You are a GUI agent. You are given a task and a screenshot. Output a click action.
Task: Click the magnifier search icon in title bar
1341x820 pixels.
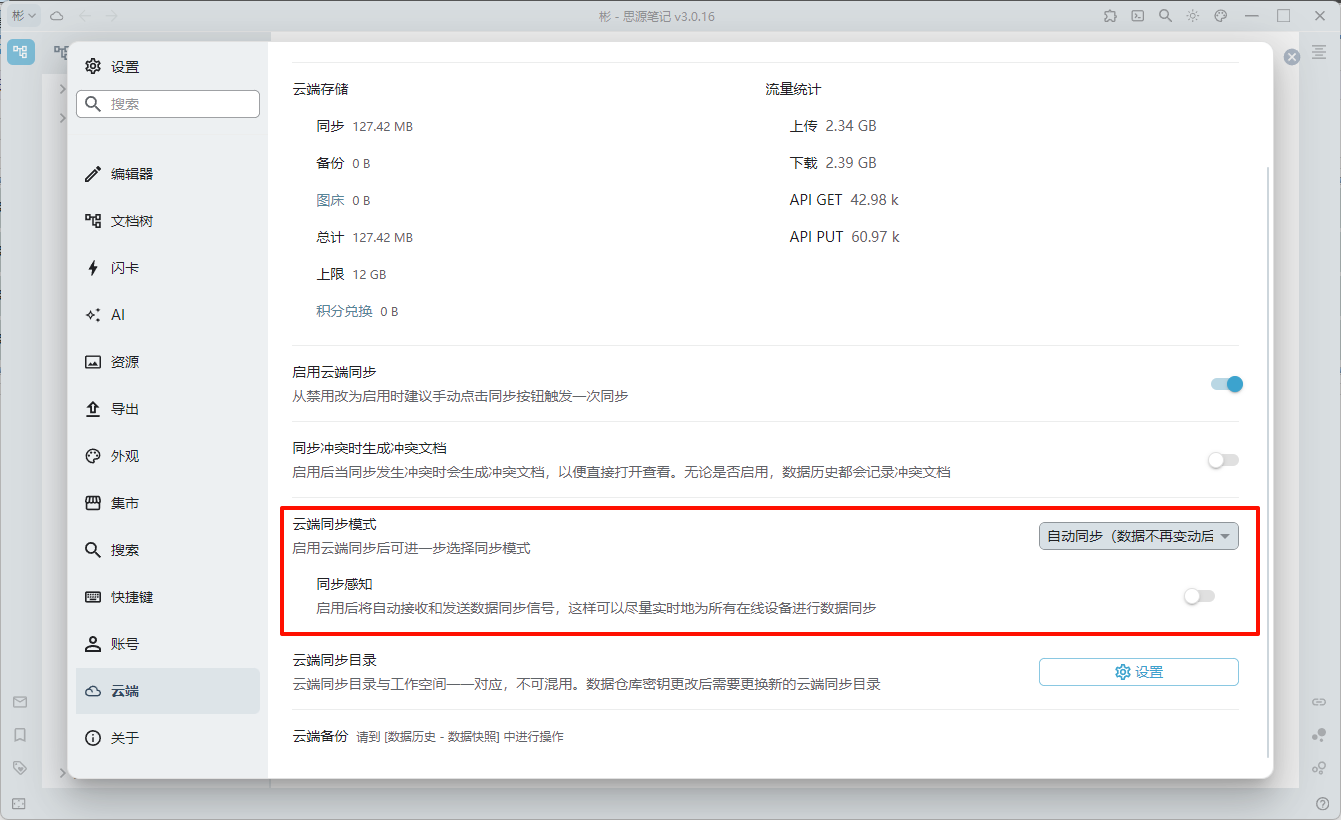click(x=1165, y=16)
